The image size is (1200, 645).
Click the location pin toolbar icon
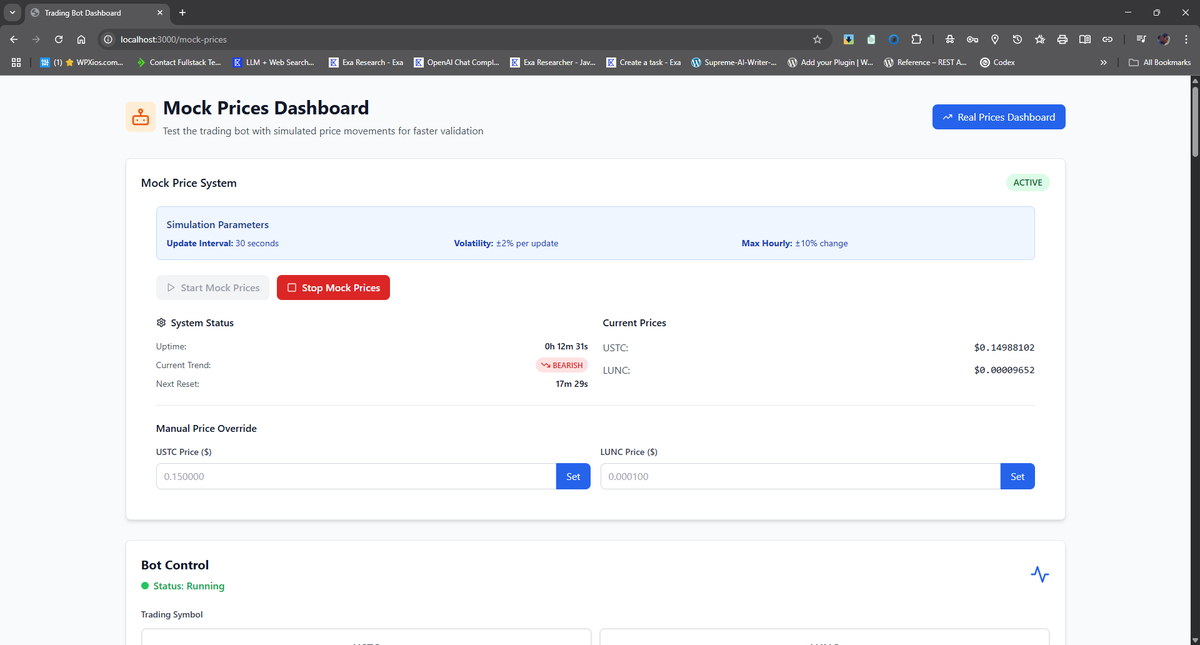coord(995,39)
